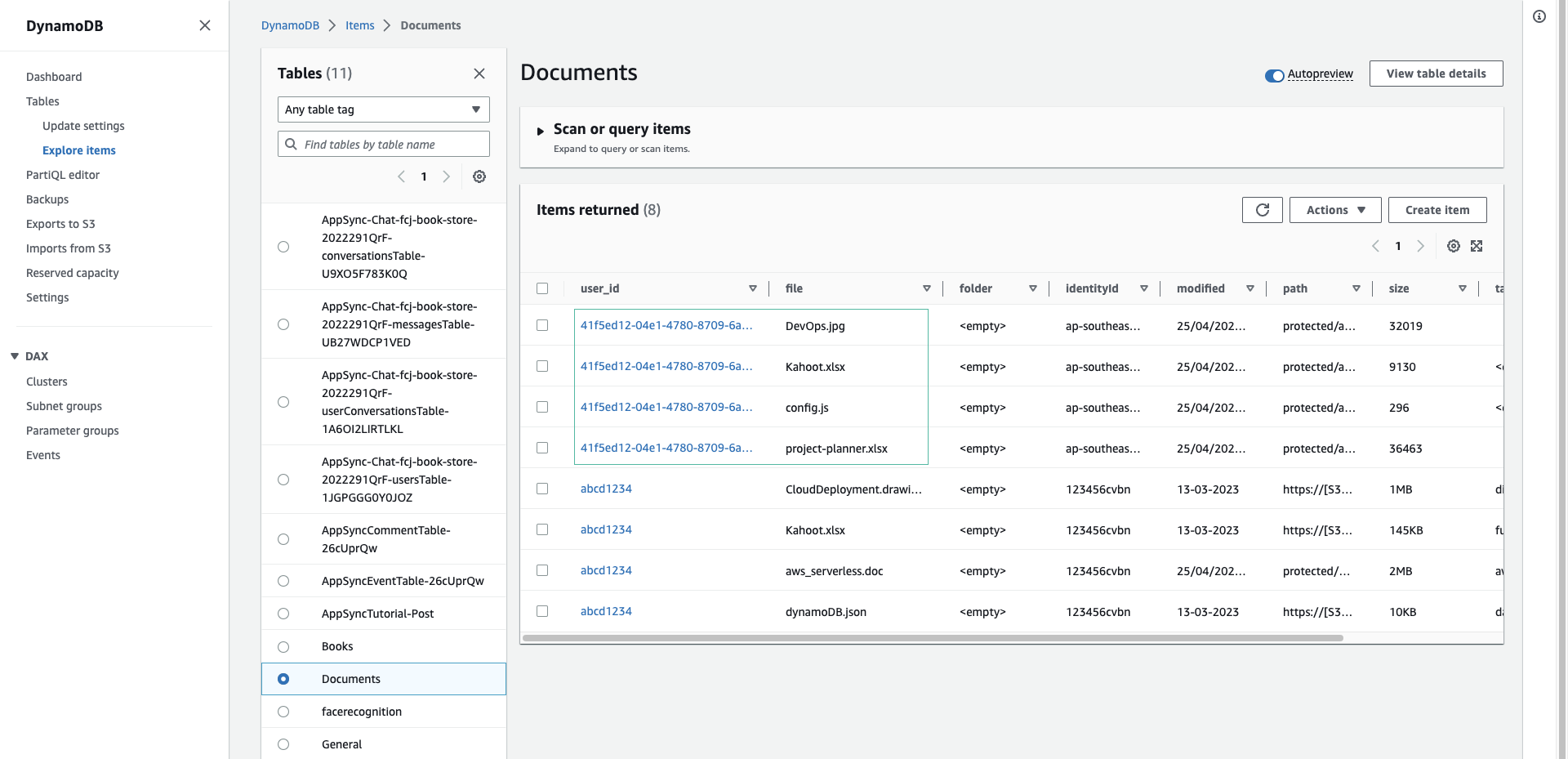Open Events in DAX sidebar
Screen dimensions: 1568x759
pos(43,455)
